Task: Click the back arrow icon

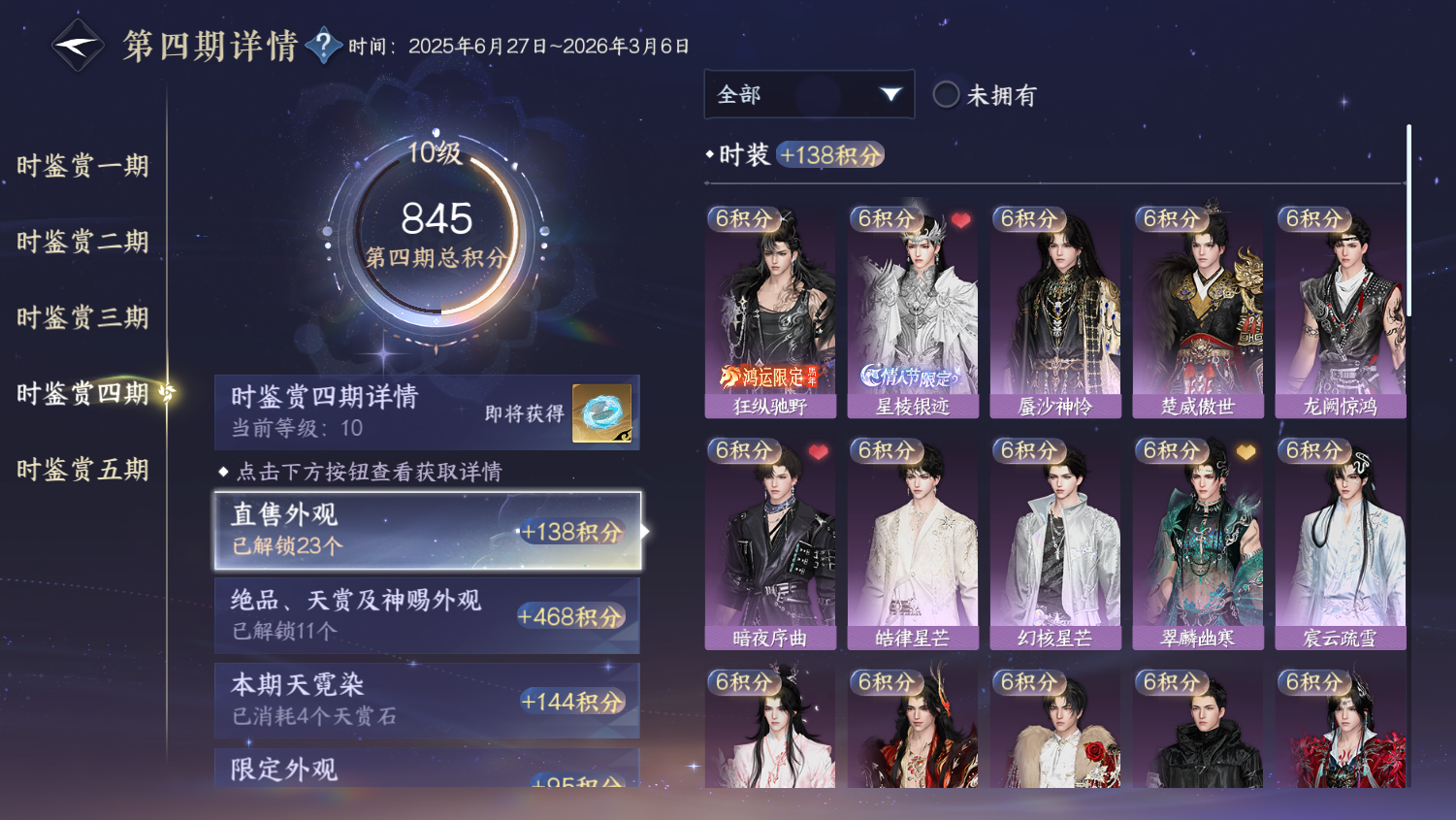Action: pos(77,45)
